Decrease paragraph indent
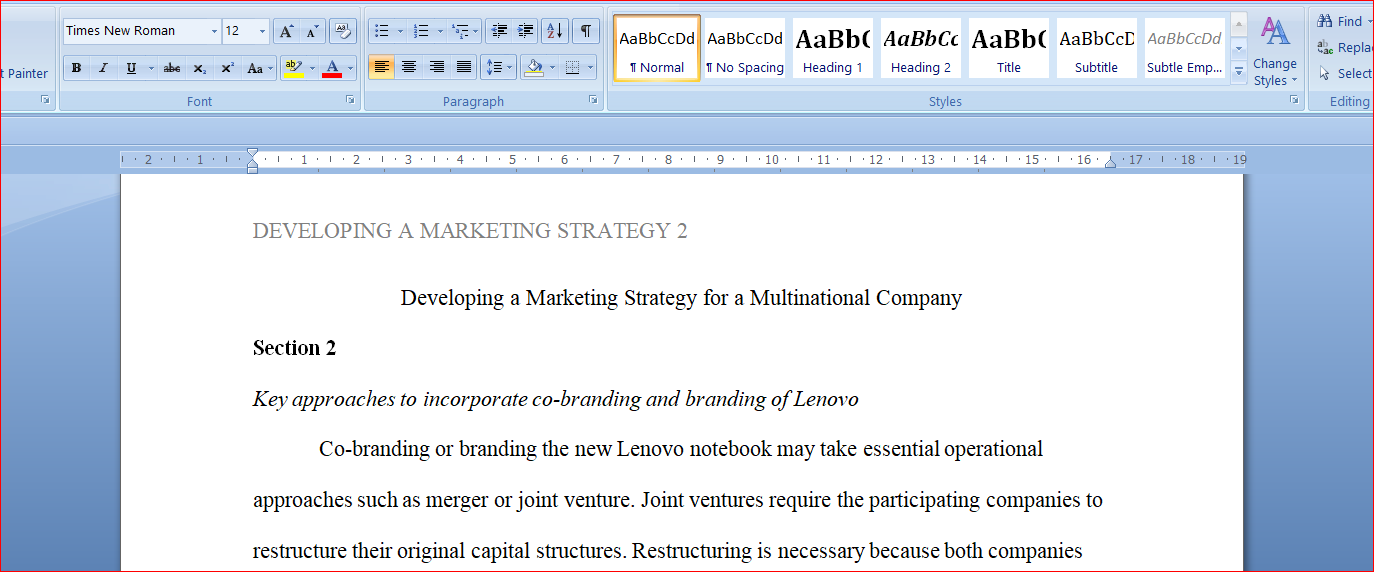 pyautogui.click(x=500, y=31)
